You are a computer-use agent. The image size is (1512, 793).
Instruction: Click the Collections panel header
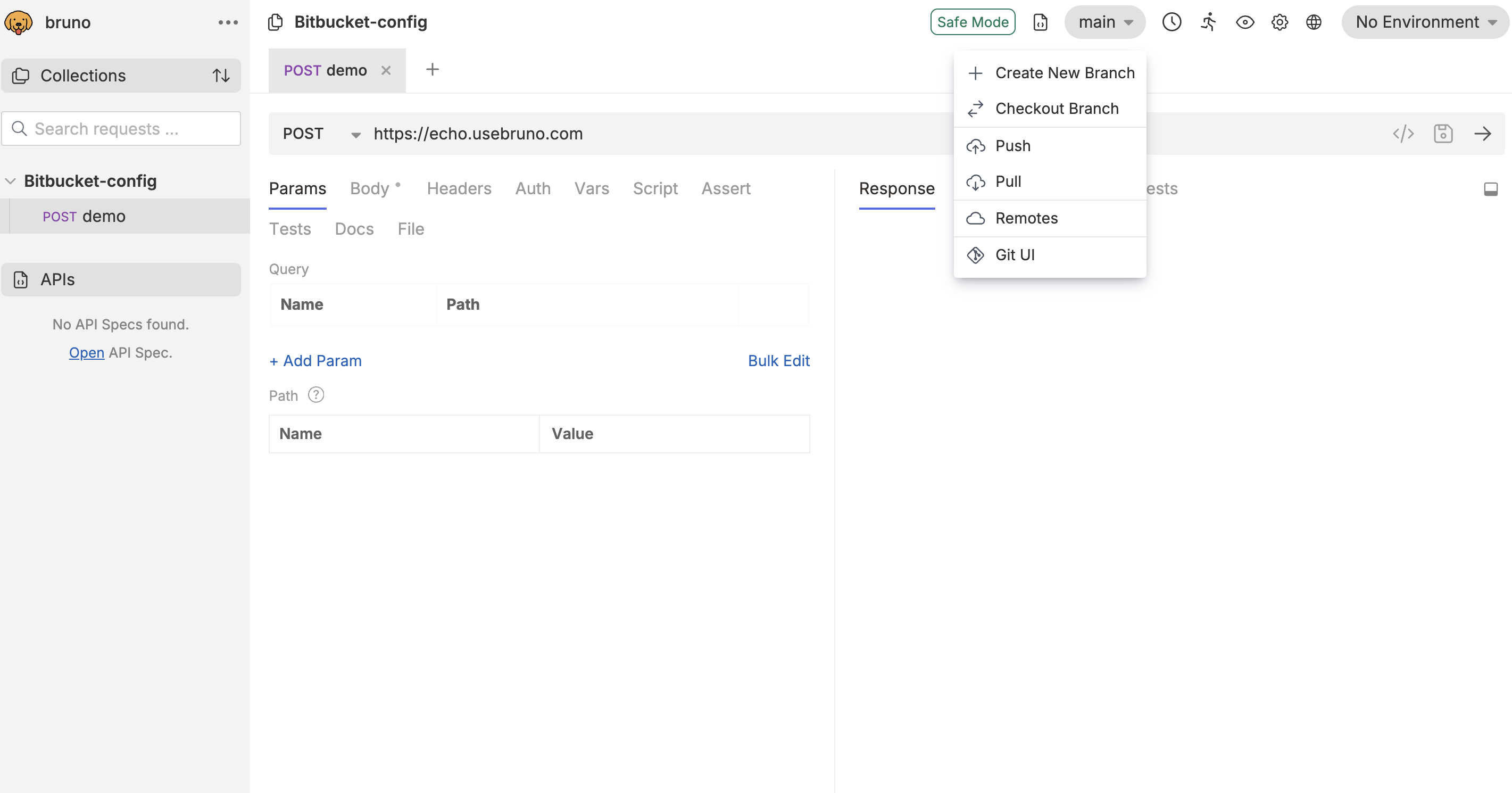[121, 76]
